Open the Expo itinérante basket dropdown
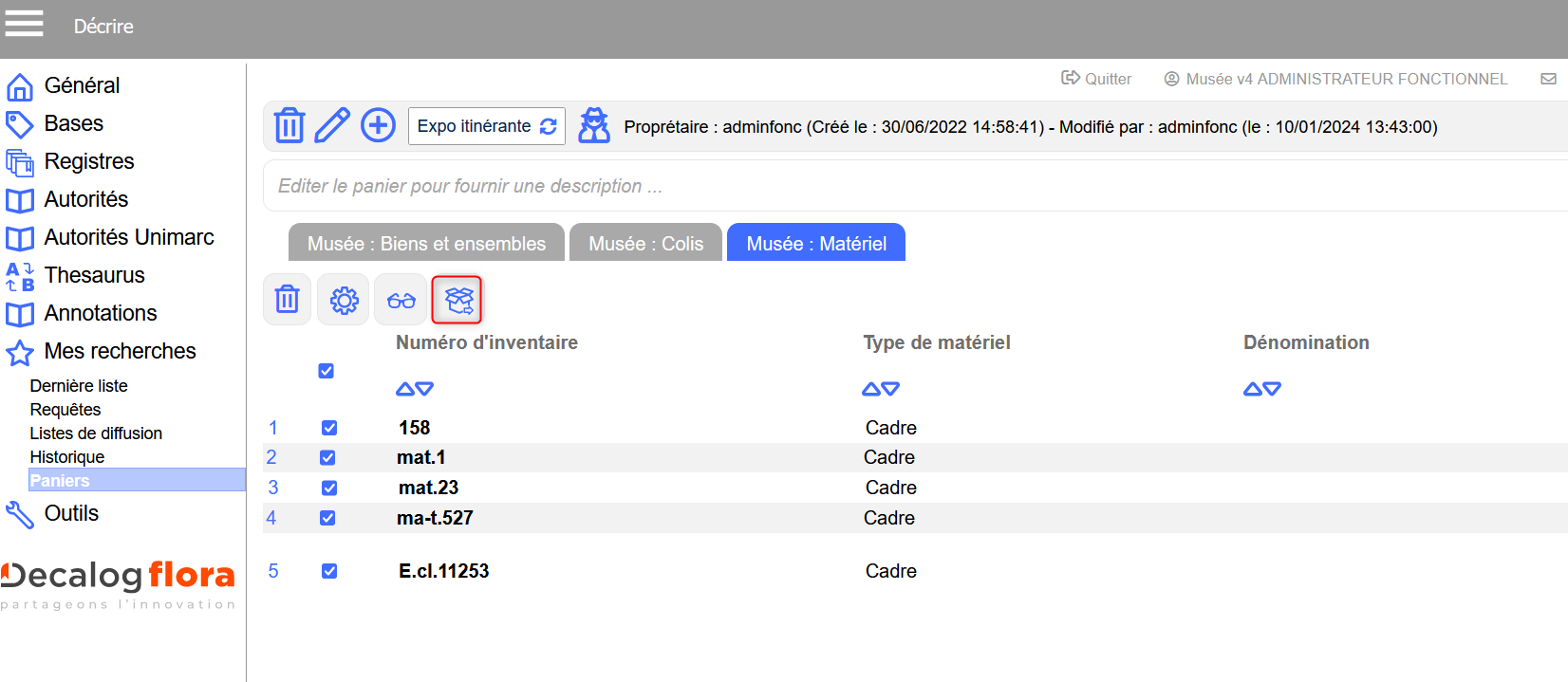 coord(486,126)
